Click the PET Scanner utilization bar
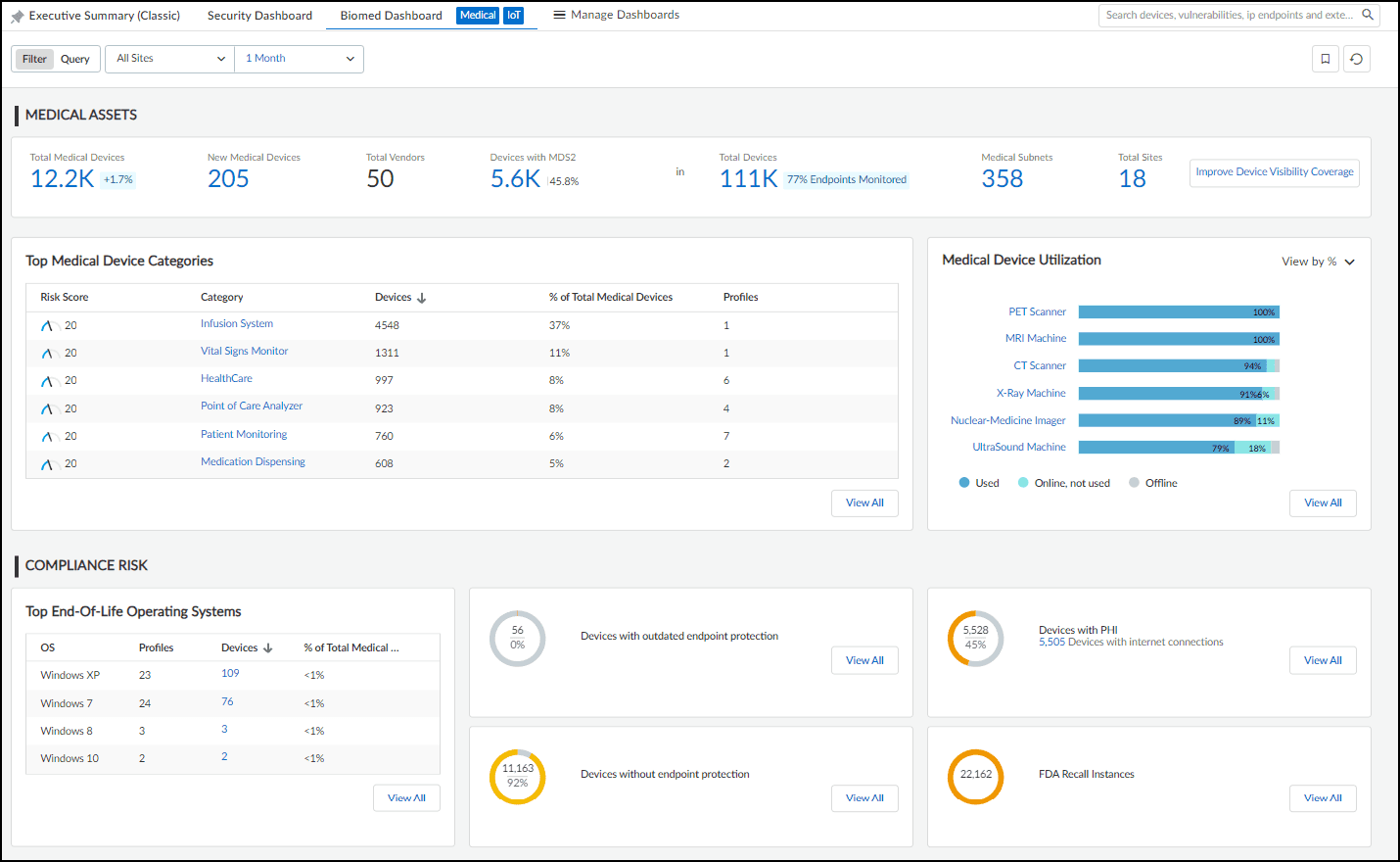1400x862 pixels. [x=1179, y=312]
